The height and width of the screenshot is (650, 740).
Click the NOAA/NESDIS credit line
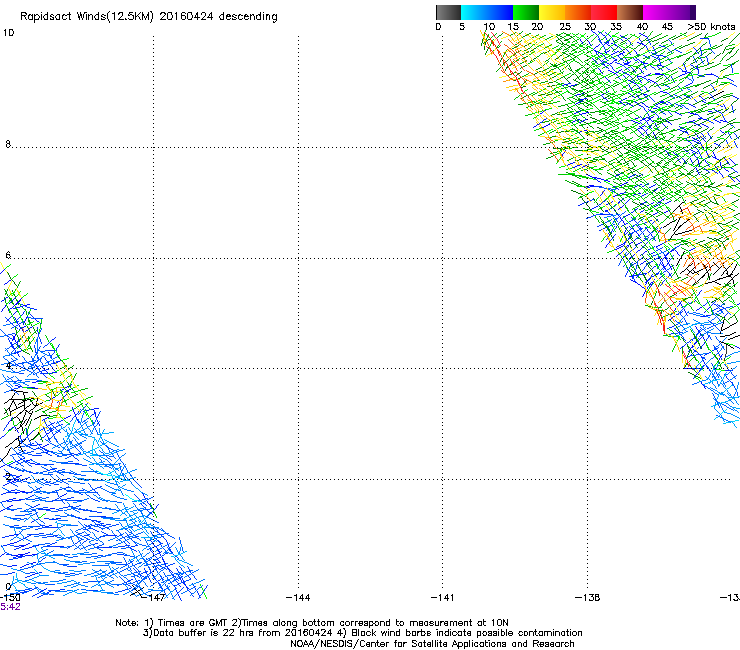click(x=432, y=644)
